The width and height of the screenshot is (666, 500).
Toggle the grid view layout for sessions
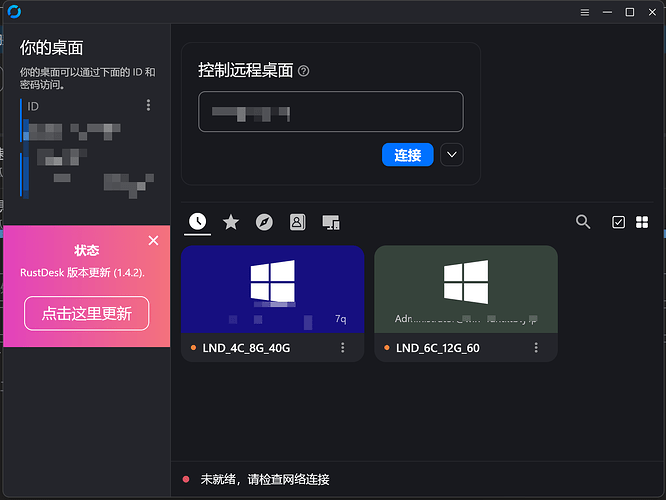pos(643,222)
